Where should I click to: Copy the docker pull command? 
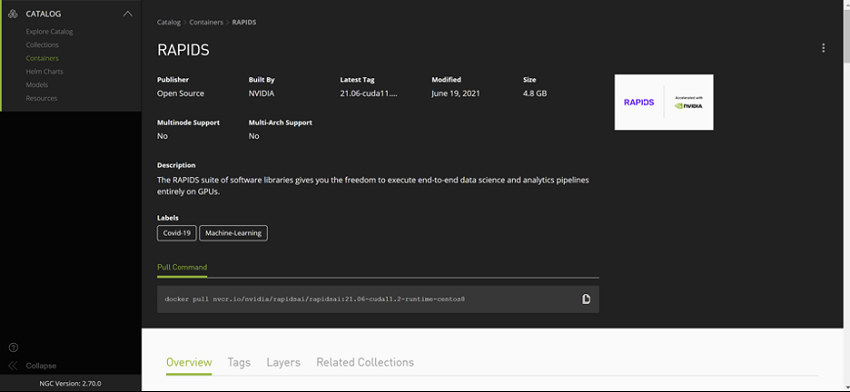(586, 299)
